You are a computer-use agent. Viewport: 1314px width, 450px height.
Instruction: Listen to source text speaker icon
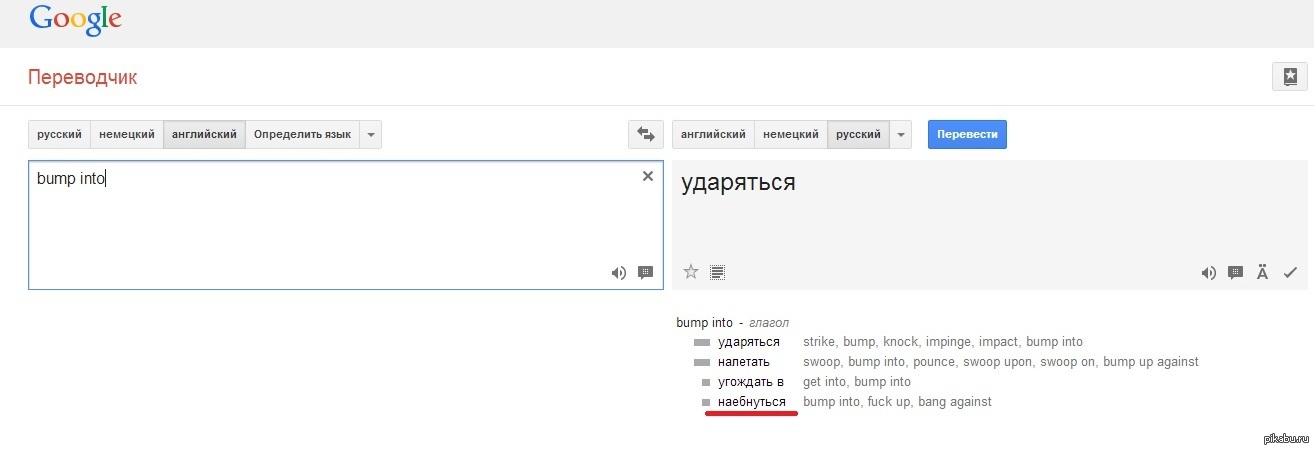(619, 272)
